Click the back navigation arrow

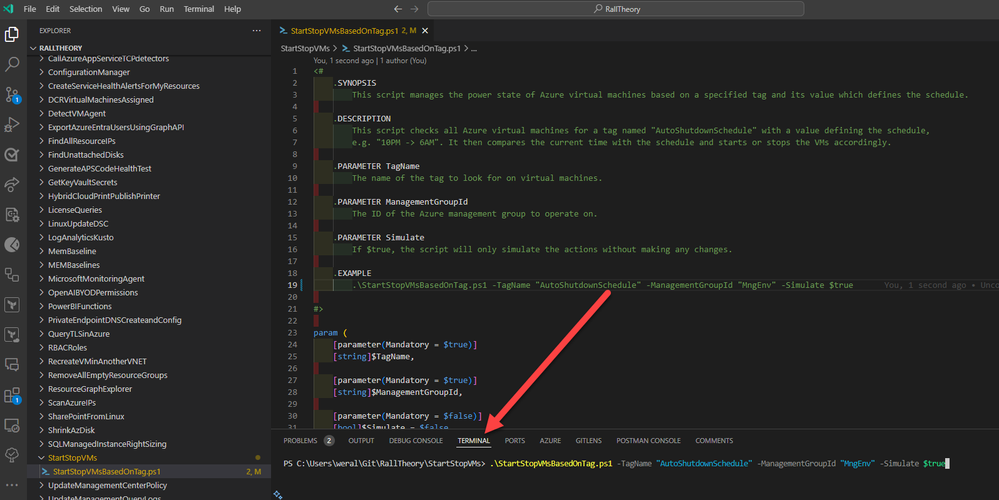tap(398, 9)
